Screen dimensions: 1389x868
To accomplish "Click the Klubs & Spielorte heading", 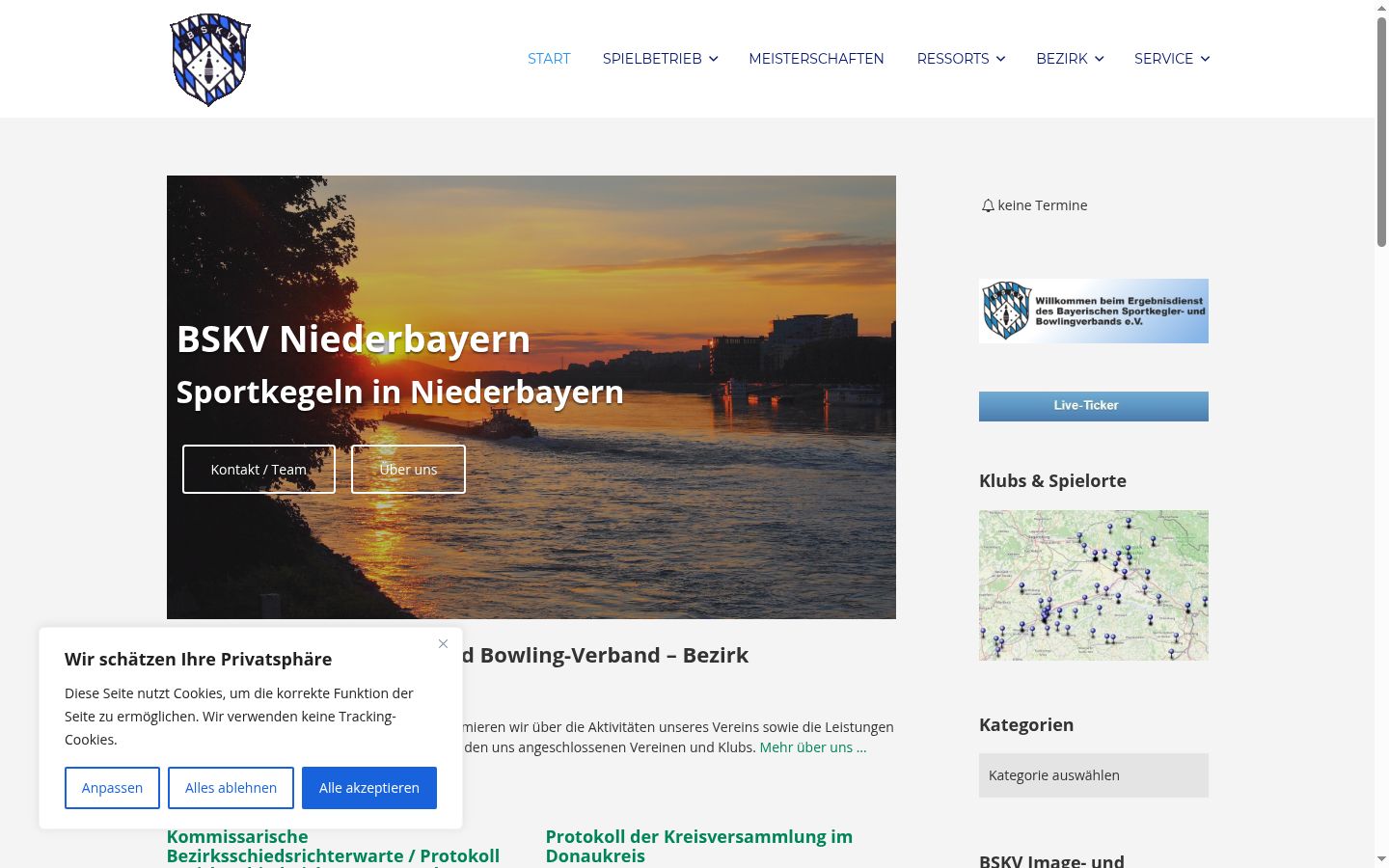I will tap(1052, 480).
